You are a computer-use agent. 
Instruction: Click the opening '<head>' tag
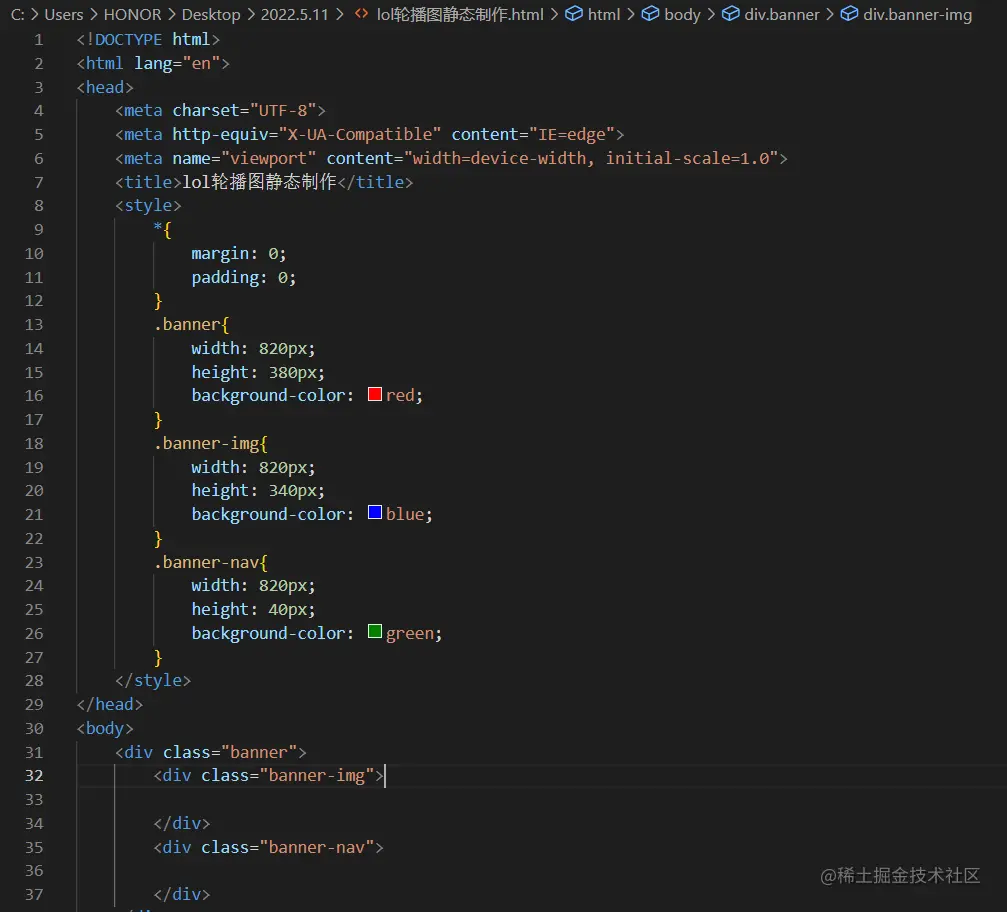coord(105,87)
